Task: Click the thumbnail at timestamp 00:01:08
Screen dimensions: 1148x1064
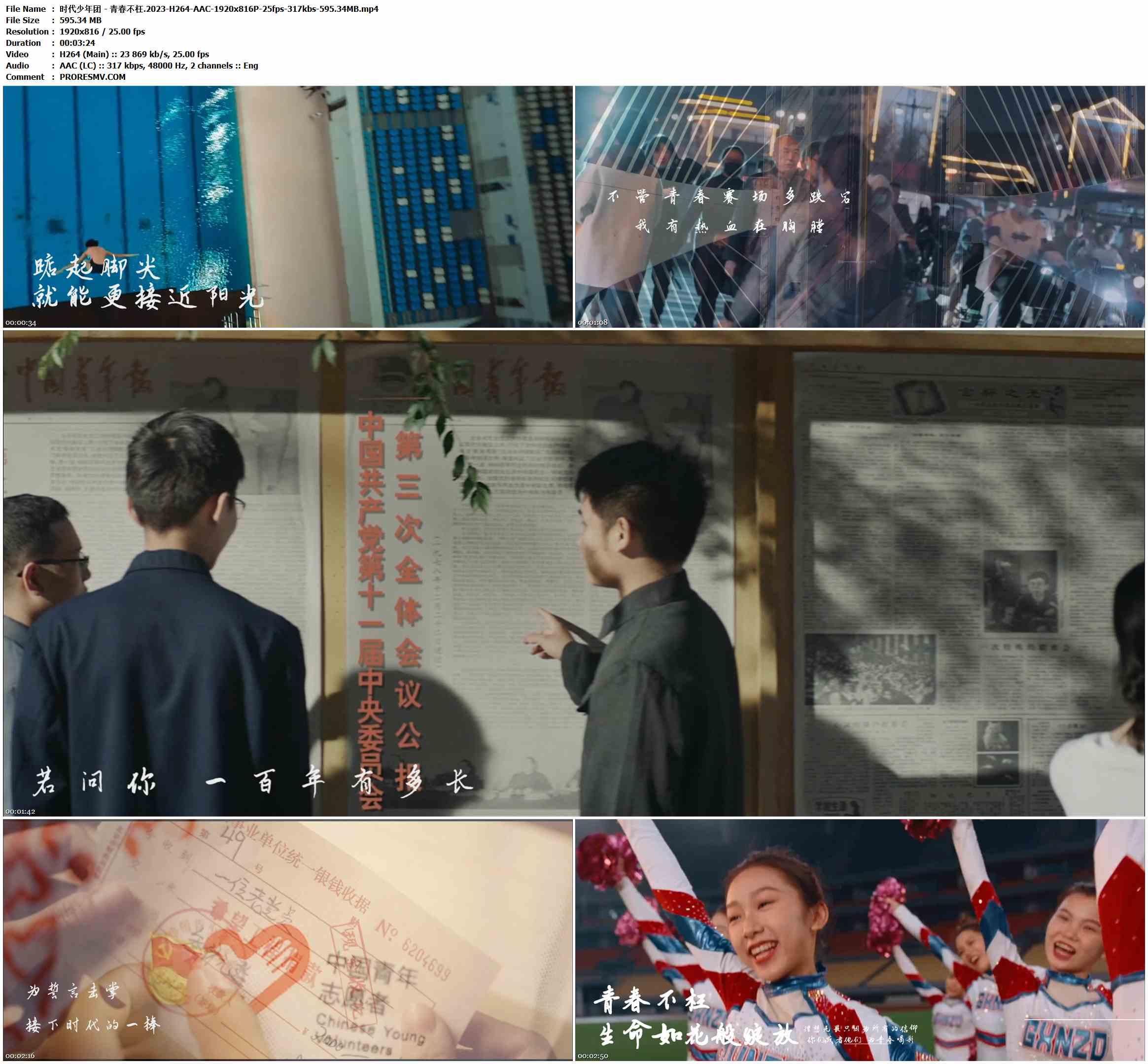Action: click(860, 206)
